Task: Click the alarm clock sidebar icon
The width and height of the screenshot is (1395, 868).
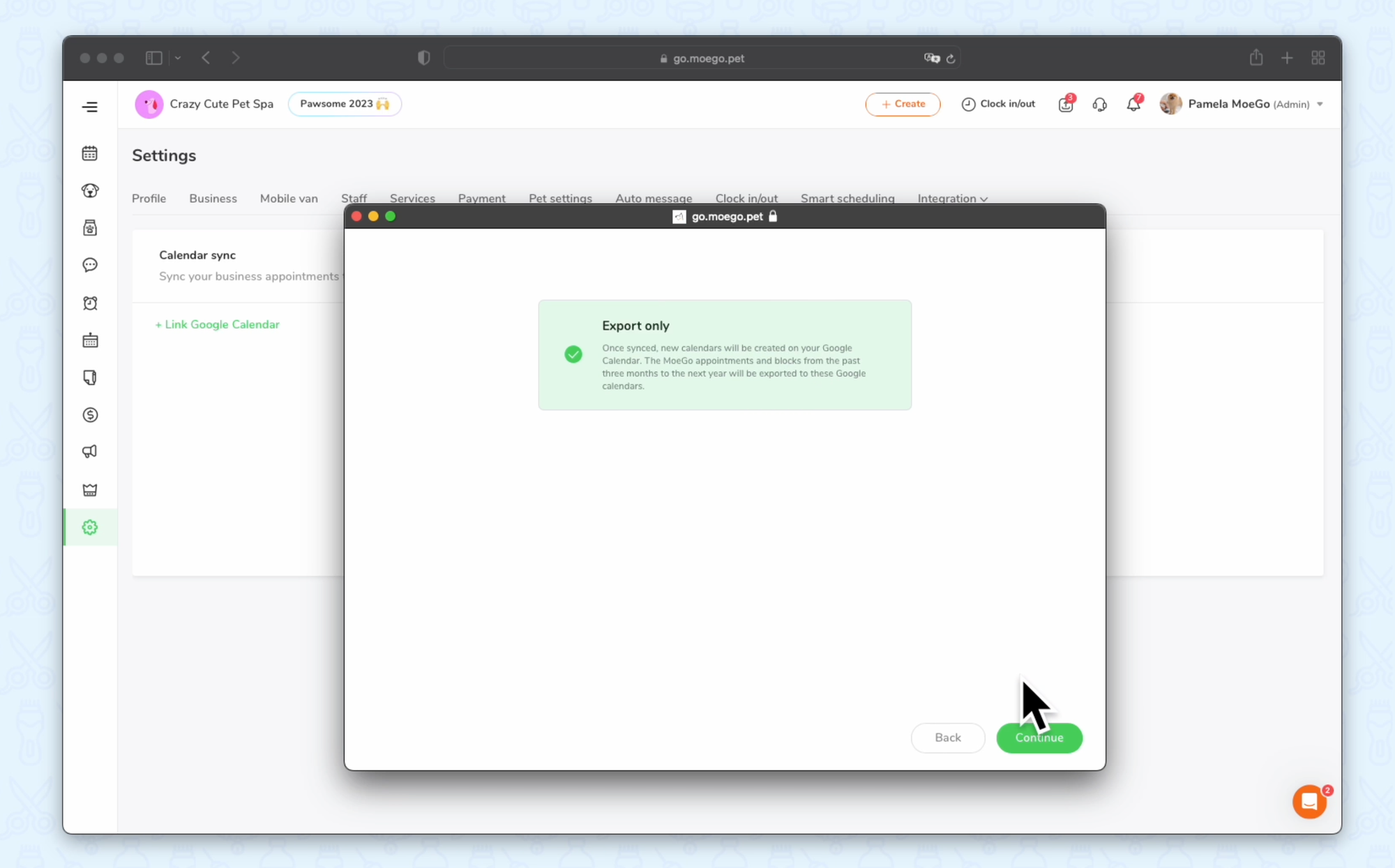Action: 90,303
